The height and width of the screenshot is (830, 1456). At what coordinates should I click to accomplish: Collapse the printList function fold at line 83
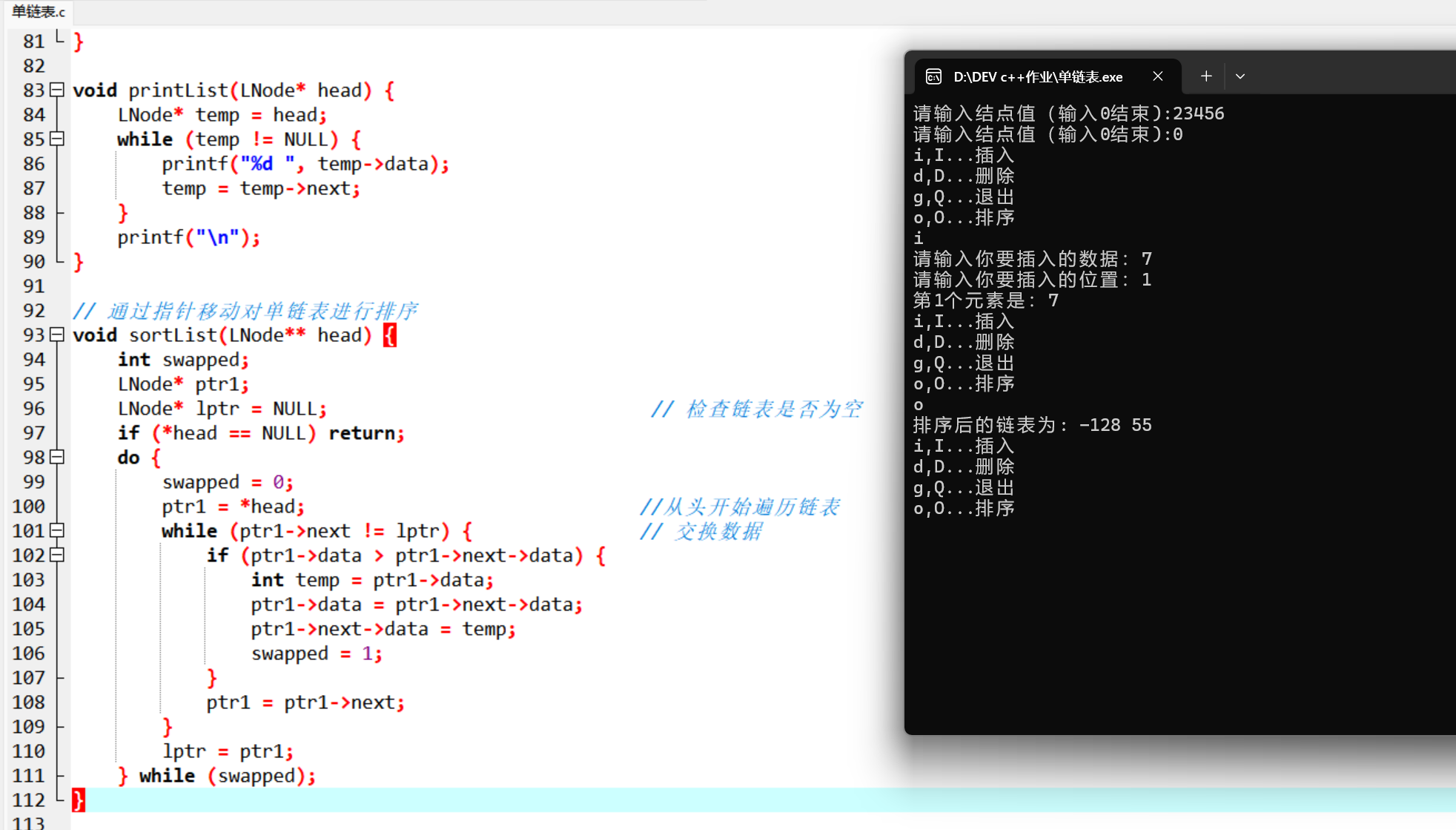[57, 90]
